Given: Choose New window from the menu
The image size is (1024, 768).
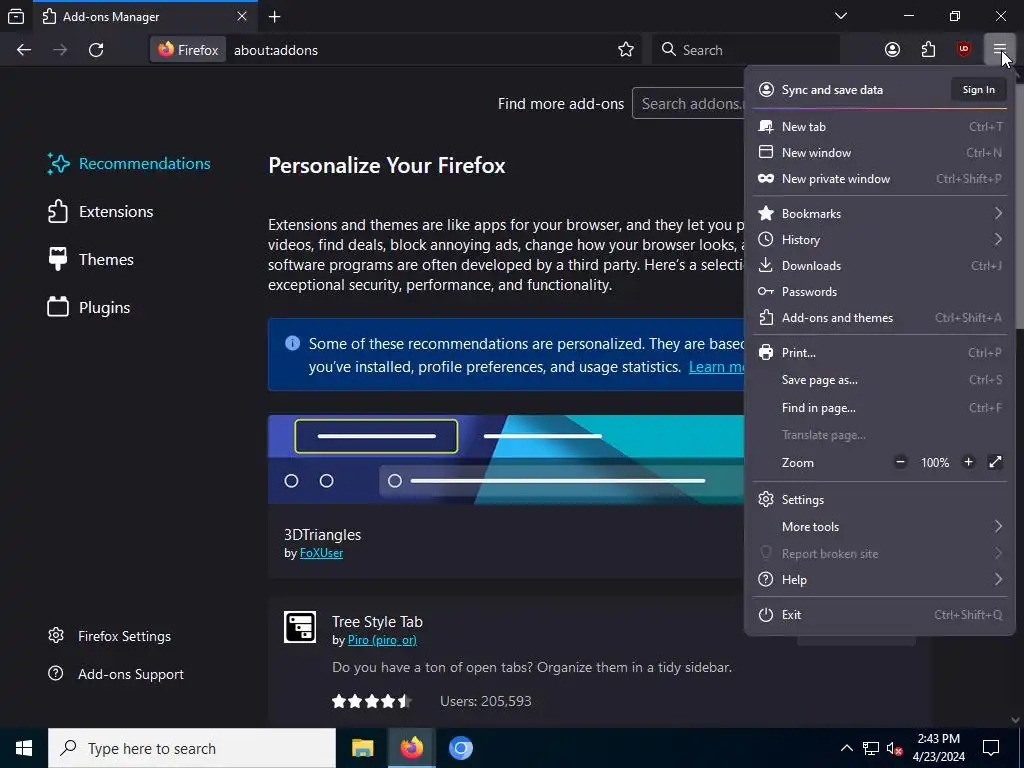Looking at the screenshot, I should tap(880, 153).
